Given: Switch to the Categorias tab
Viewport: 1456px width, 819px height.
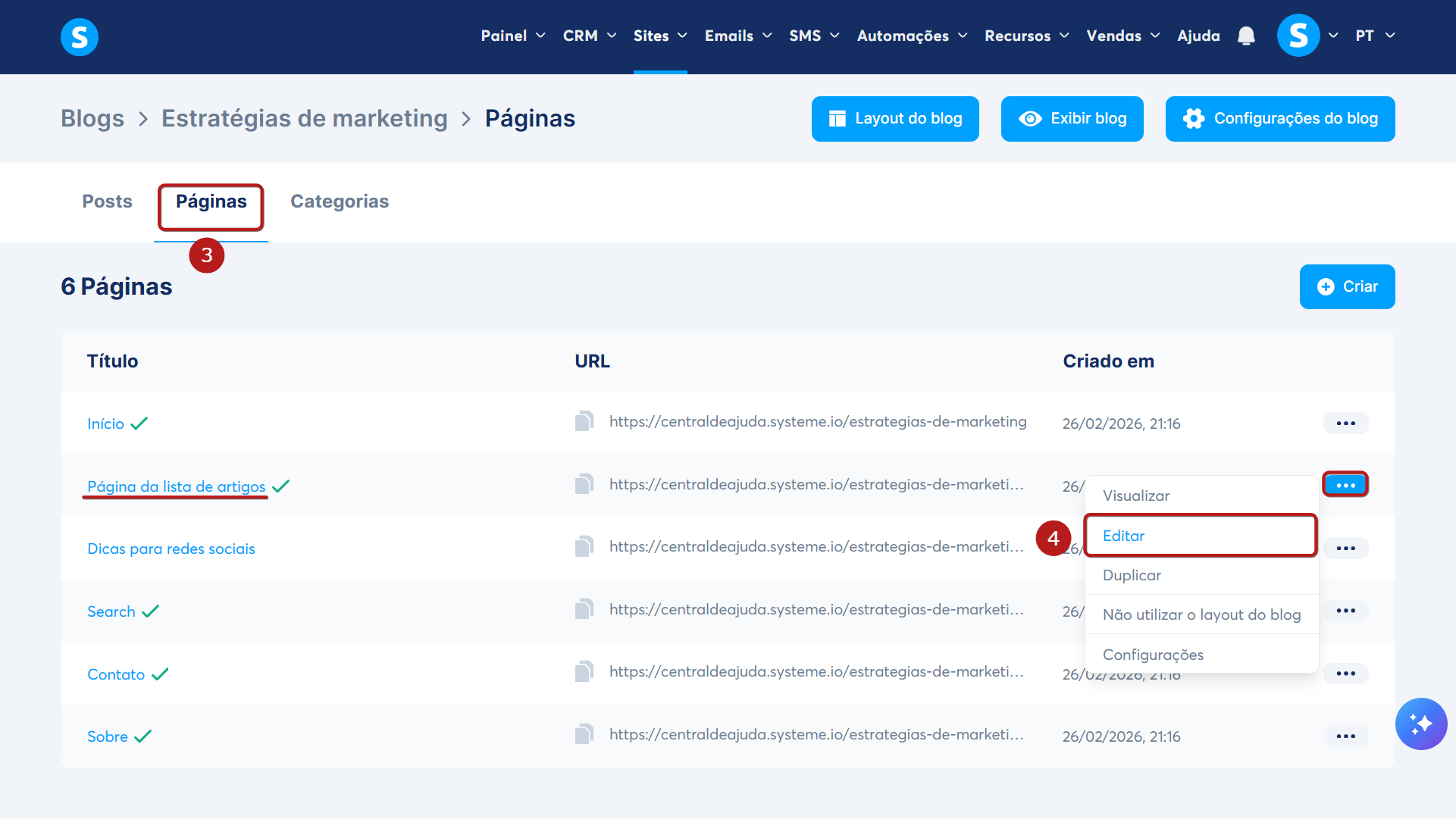Looking at the screenshot, I should (x=340, y=202).
